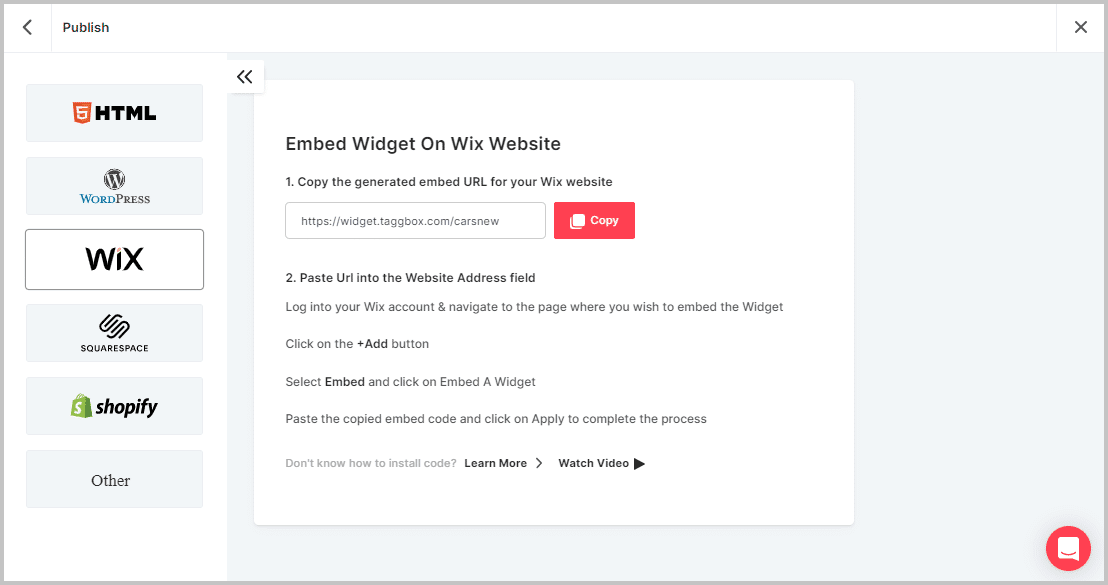
Task: Close the Publish dialog
Action: (1081, 27)
